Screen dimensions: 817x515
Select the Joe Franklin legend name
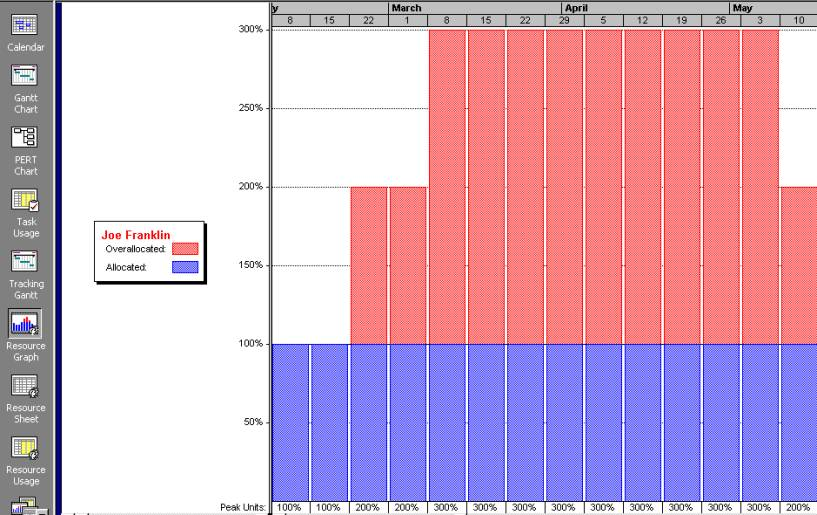click(x=136, y=235)
